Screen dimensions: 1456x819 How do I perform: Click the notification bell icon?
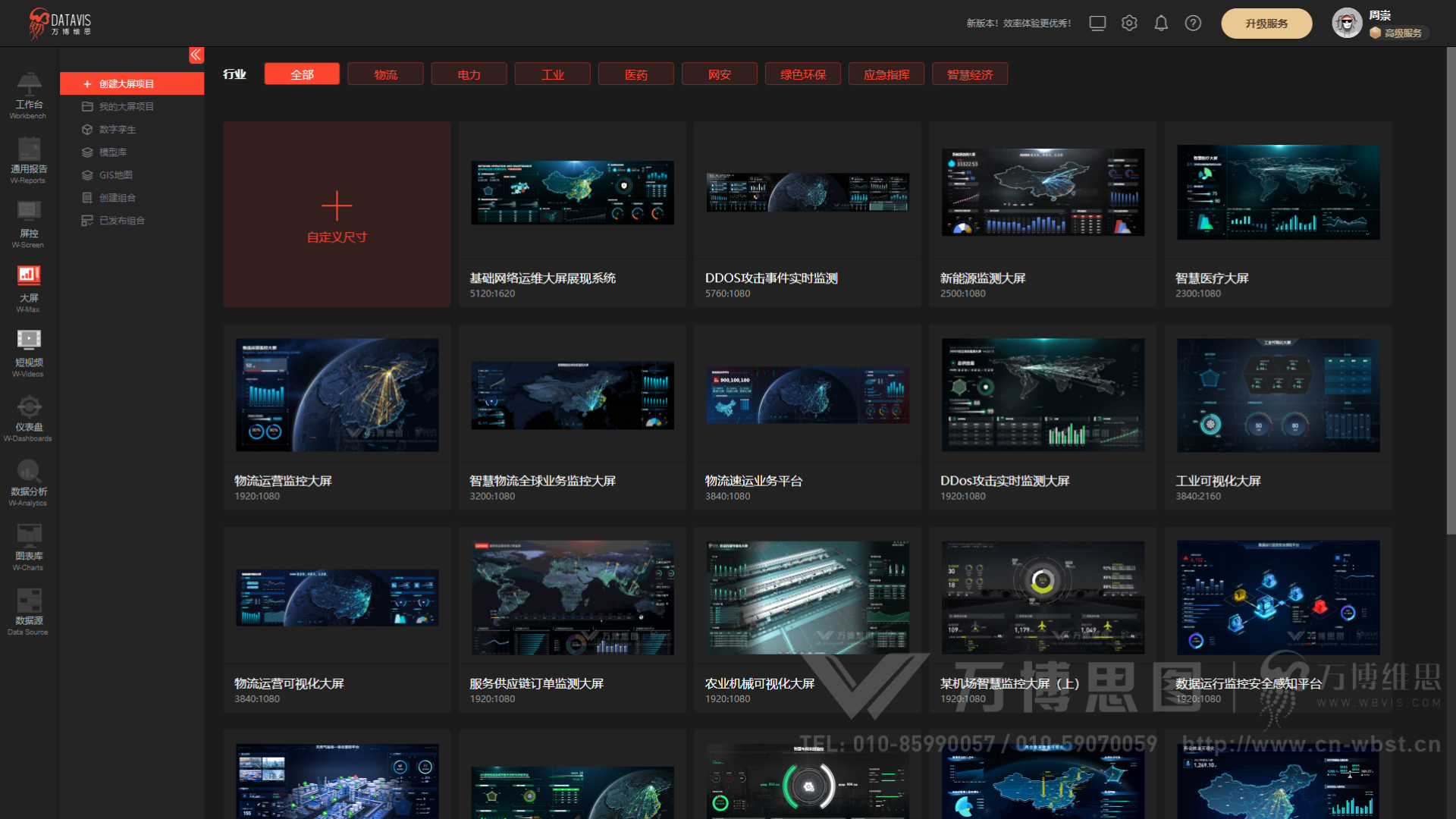(1161, 24)
